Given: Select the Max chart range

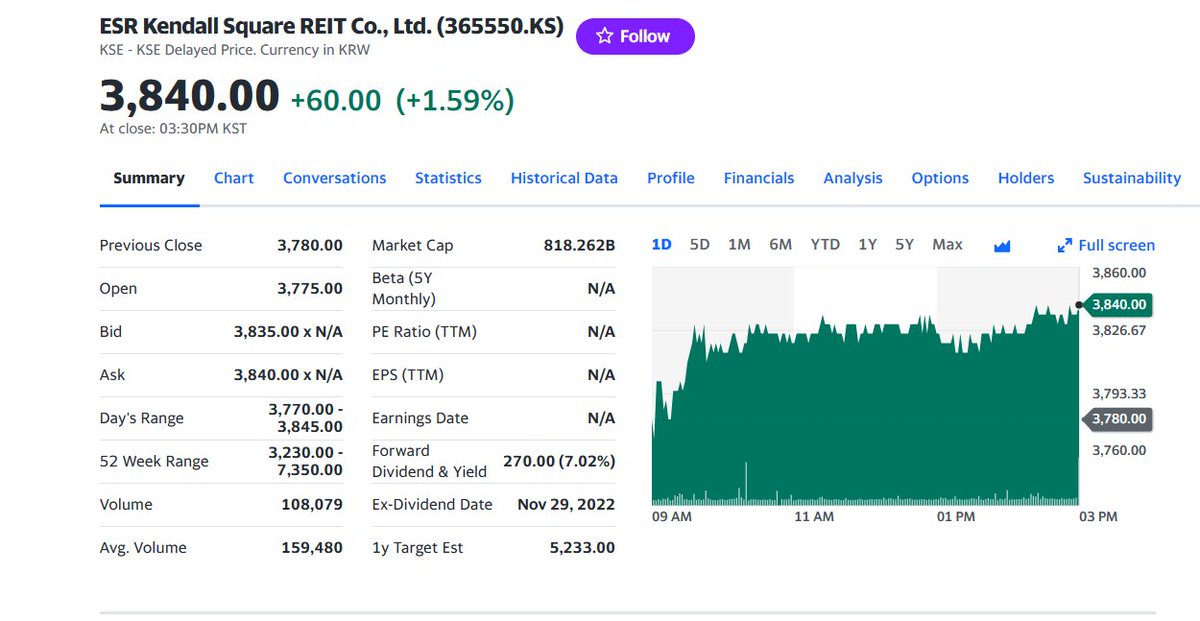Looking at the screenshot, I should pos(947,244).
